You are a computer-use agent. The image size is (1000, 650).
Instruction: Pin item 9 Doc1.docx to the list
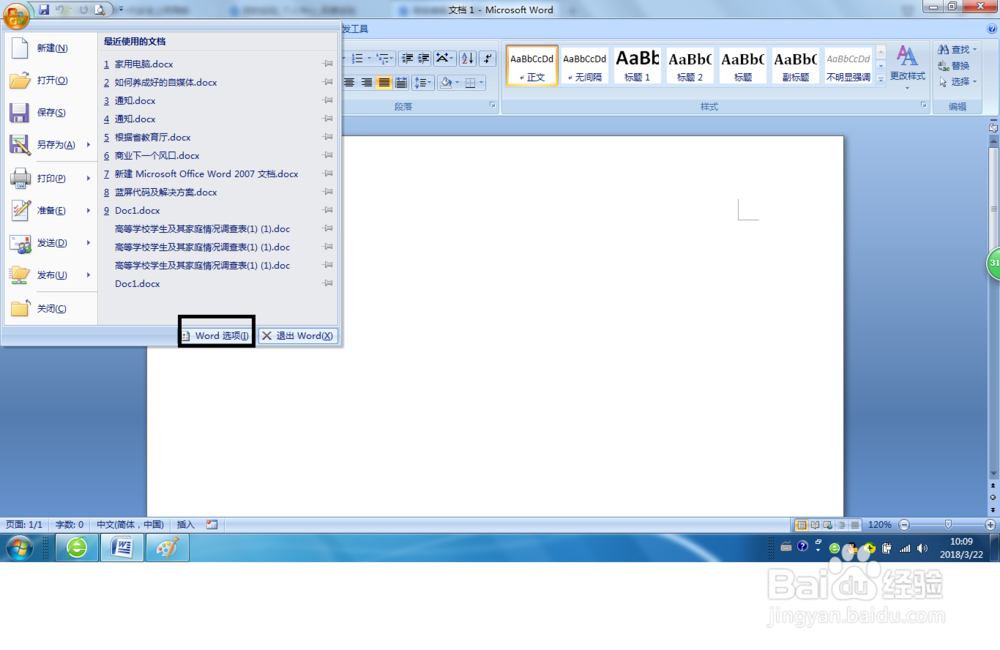[x=328, y=210]
